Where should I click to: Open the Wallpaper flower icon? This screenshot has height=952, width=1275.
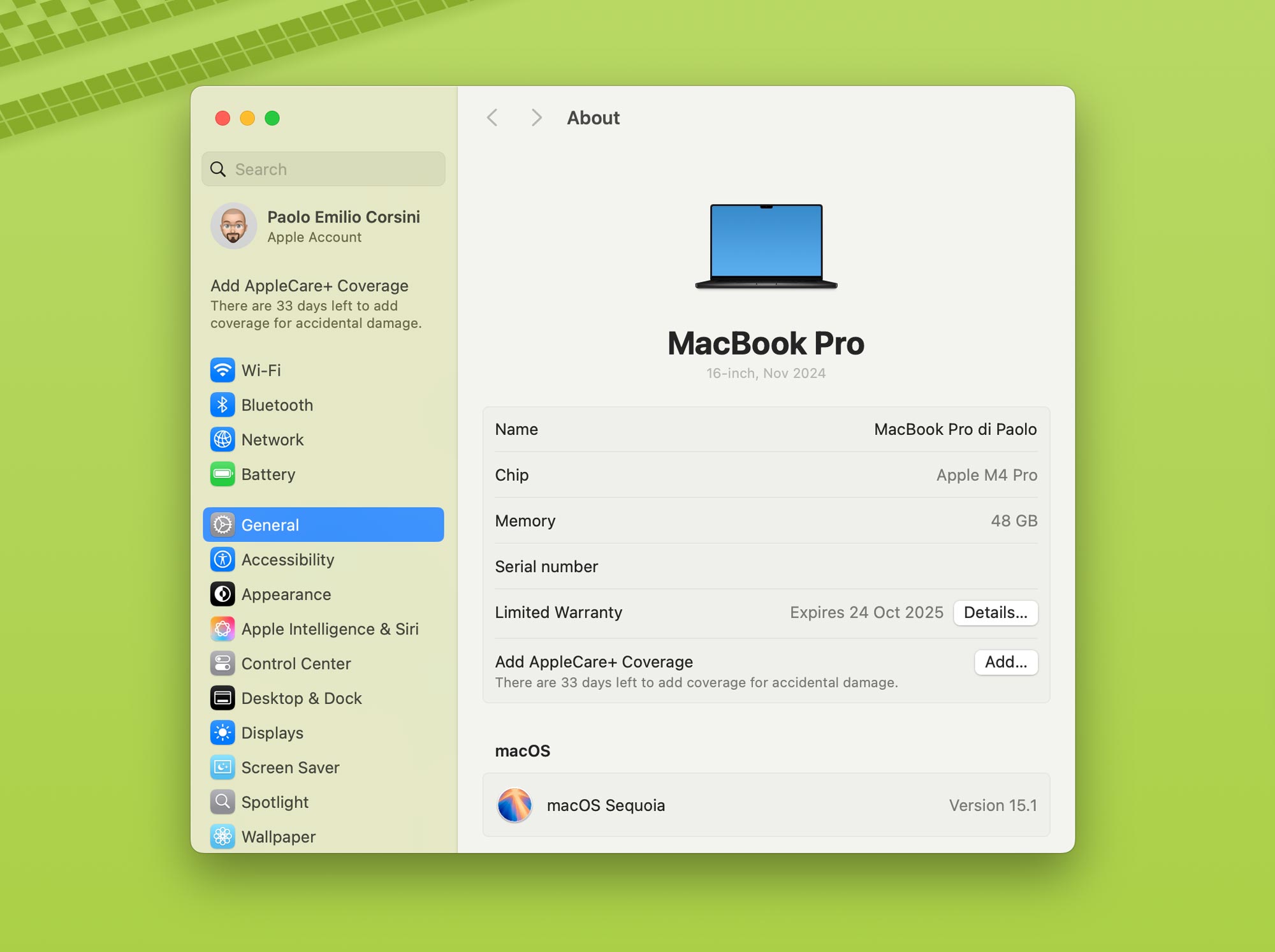coord(222,837)
